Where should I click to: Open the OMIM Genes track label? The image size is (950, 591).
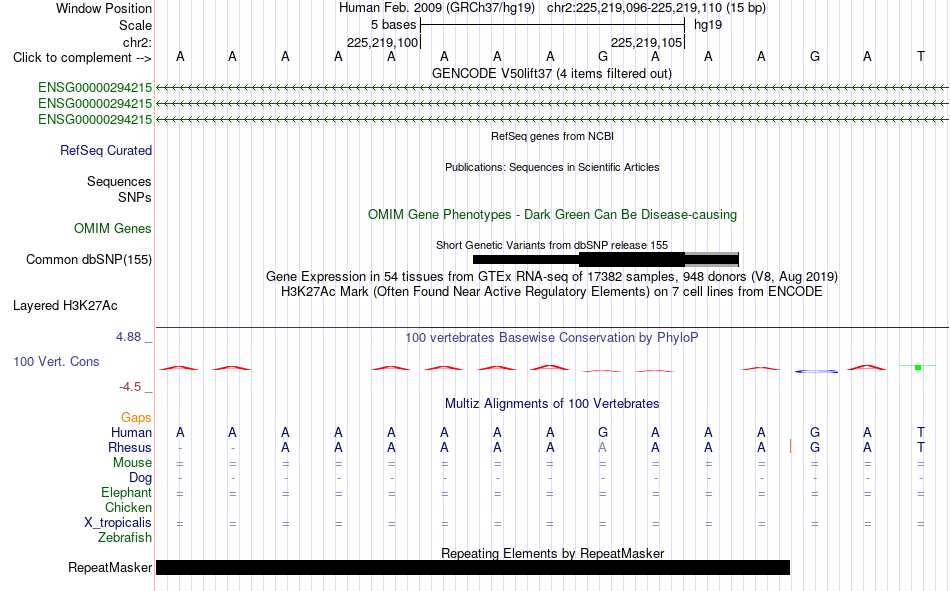pos(113,229)
